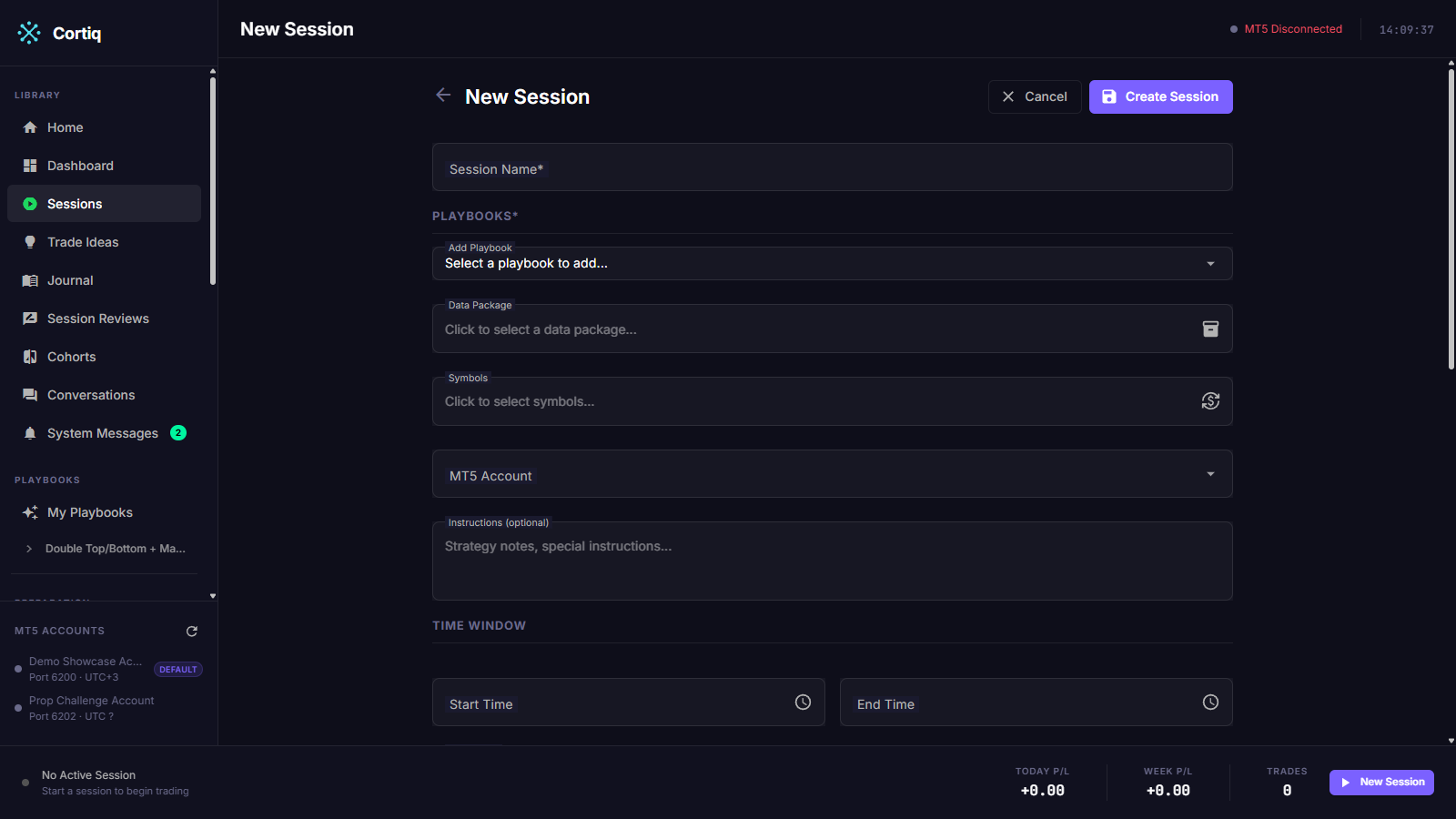
Task: Click the Data Package field
Action: 833,329
